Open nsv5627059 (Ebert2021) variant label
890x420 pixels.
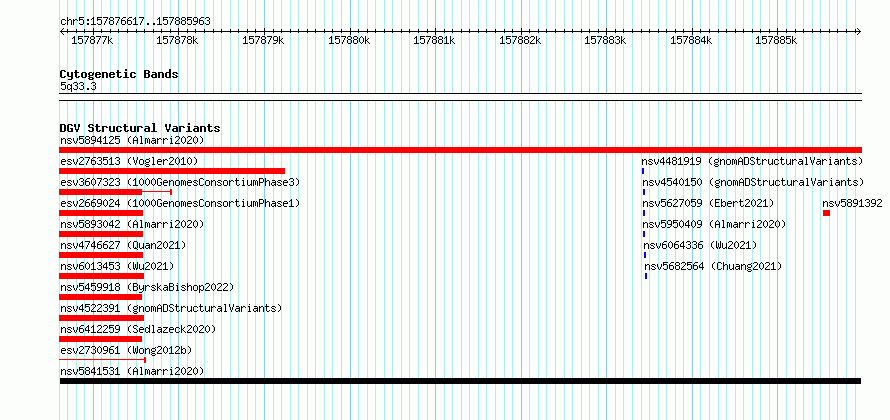coord(708,203)
